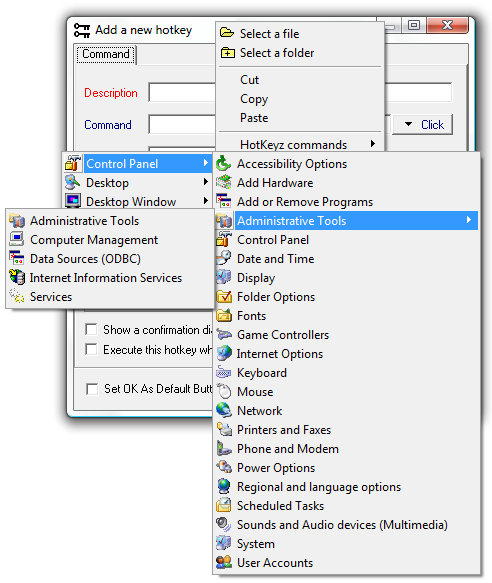The width and height of the screenshot is (492, 583).
Task: Open the Click dropdown button
Action: [x=423, y=125]
